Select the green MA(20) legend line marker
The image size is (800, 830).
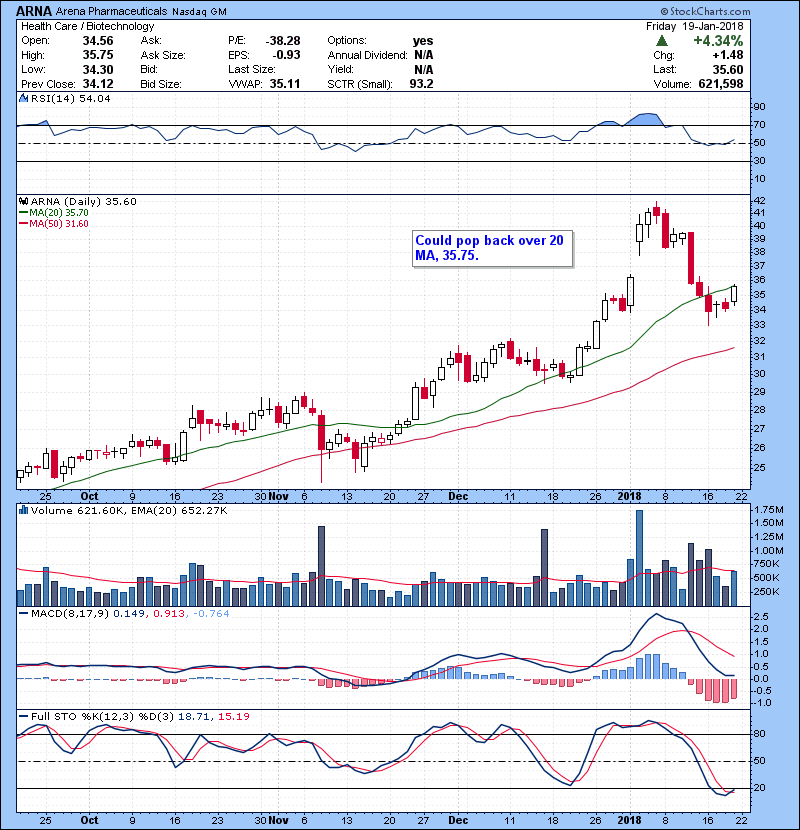click(x=23, y=213)
